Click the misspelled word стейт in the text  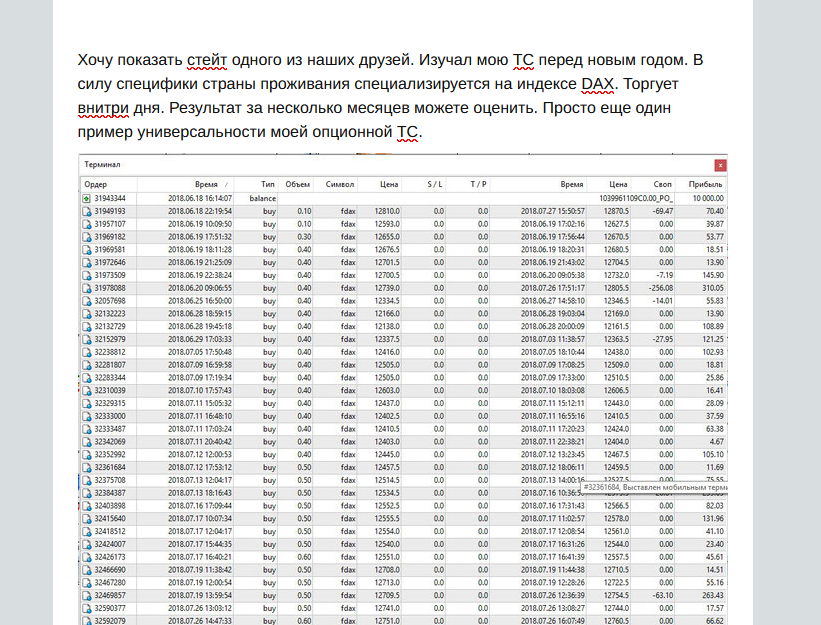pos(207,60)
